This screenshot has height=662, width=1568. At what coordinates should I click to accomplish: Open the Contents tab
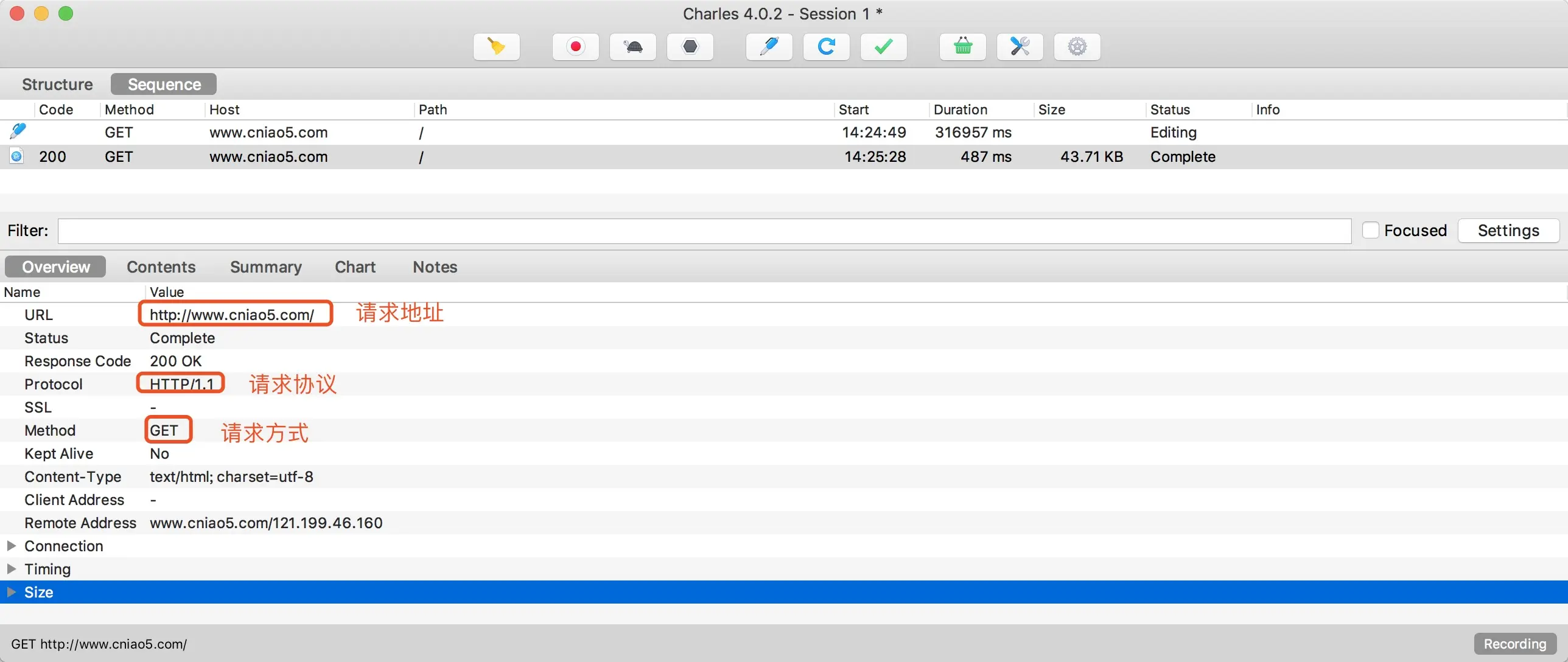161,267
